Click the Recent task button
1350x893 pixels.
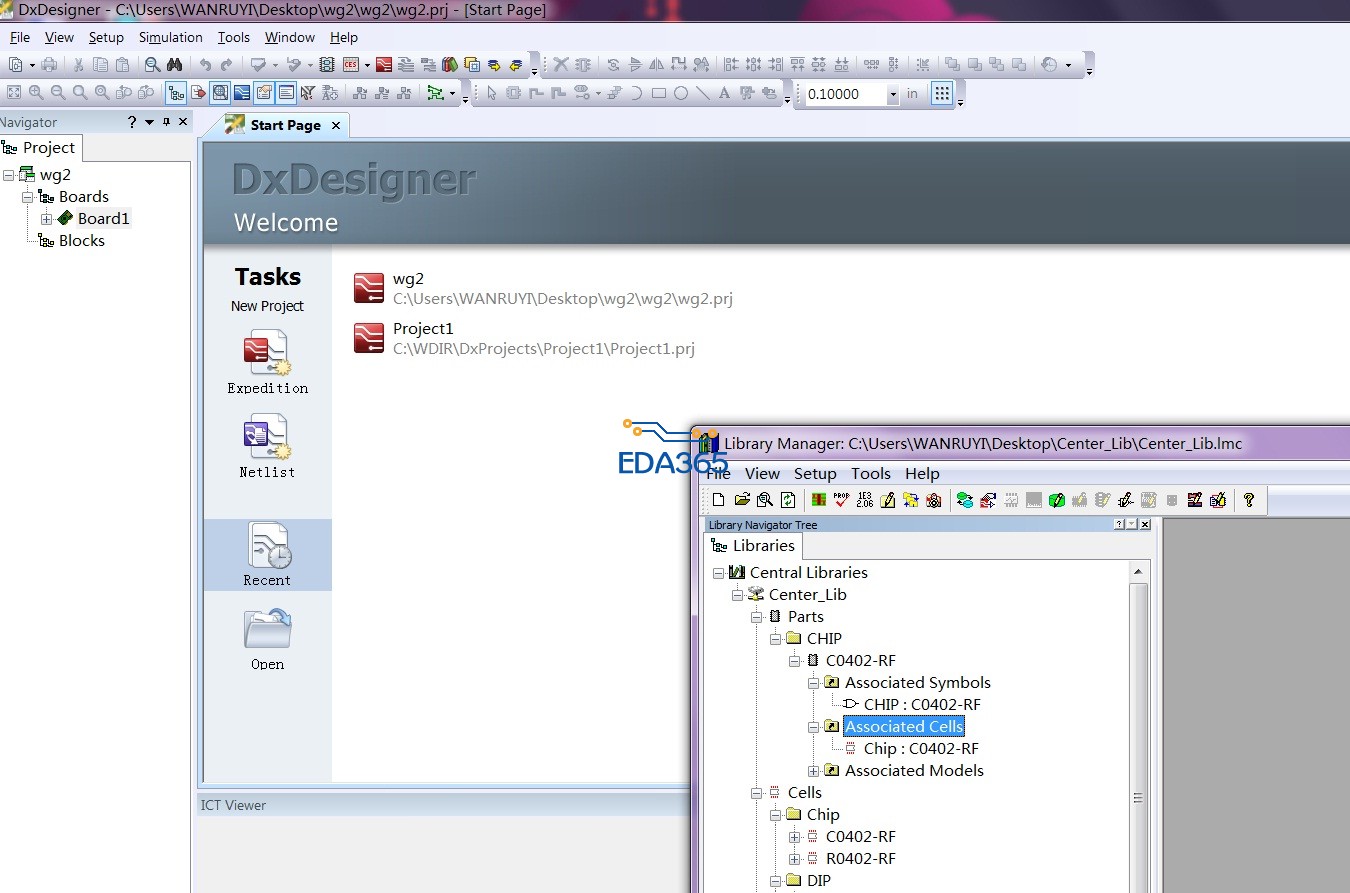tap(267, 555)
